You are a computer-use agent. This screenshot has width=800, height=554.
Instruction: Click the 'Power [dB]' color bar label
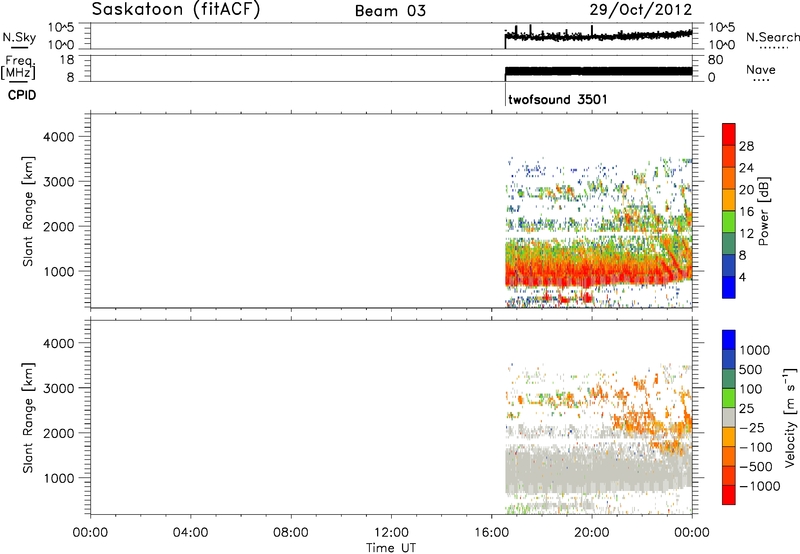pyautogui.click(x=763, y=211)
